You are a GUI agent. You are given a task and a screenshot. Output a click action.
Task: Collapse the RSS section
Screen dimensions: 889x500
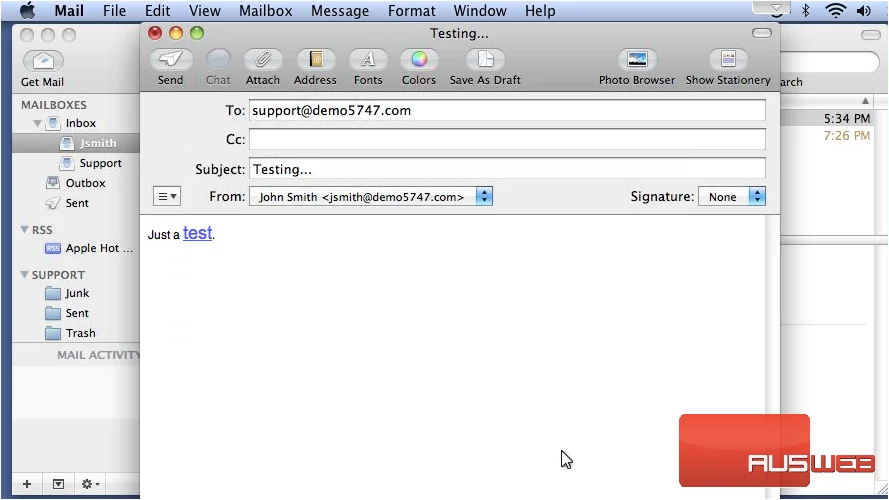click(24, 230)
